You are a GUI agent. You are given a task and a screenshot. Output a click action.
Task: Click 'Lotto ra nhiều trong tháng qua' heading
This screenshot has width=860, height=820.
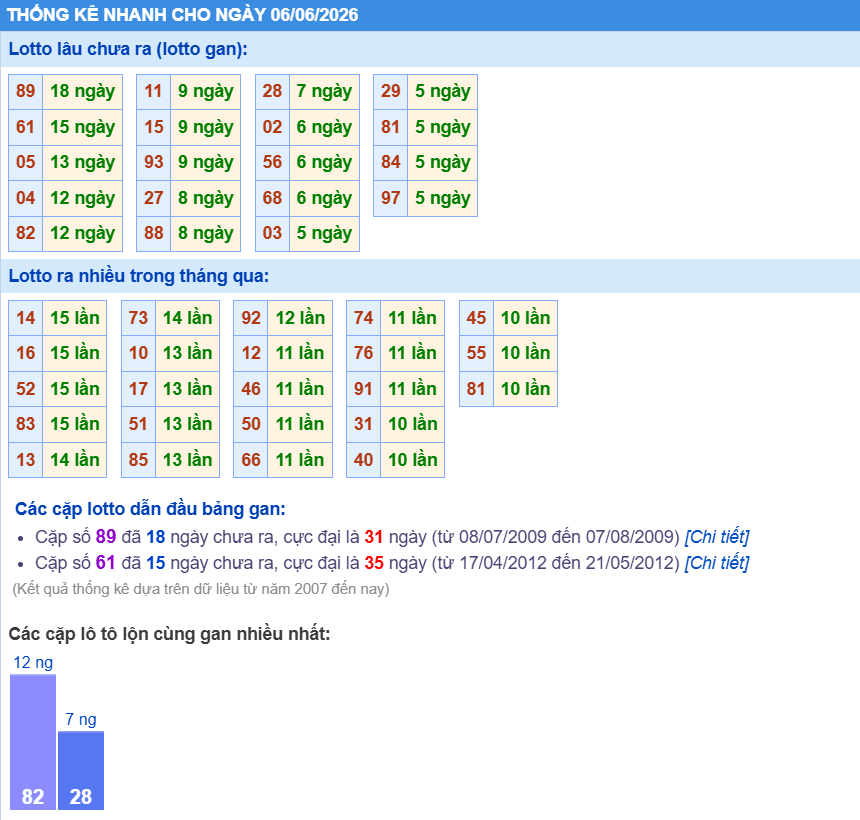point(139,276)
